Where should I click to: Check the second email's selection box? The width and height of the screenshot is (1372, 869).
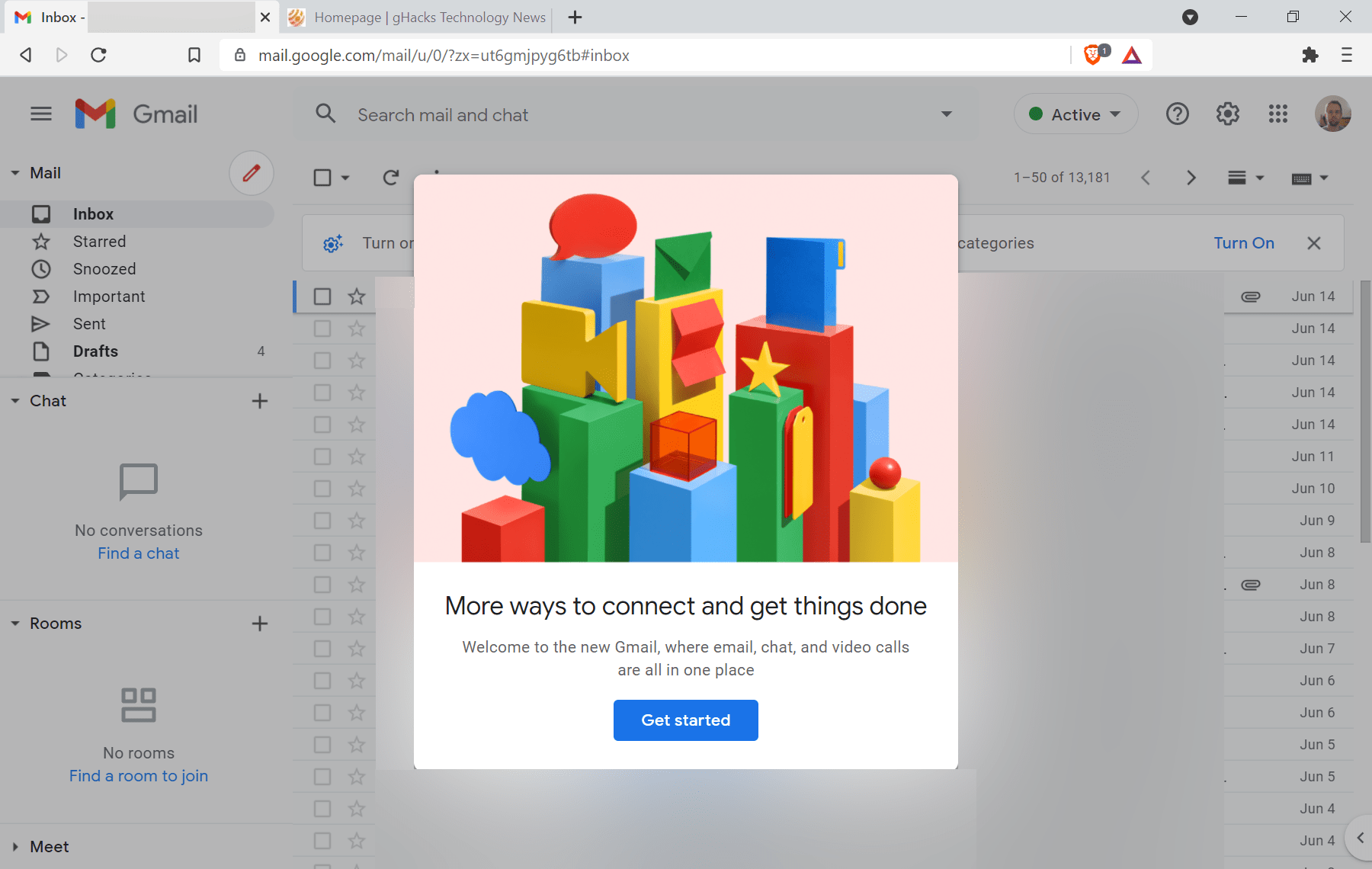(322, 329)
